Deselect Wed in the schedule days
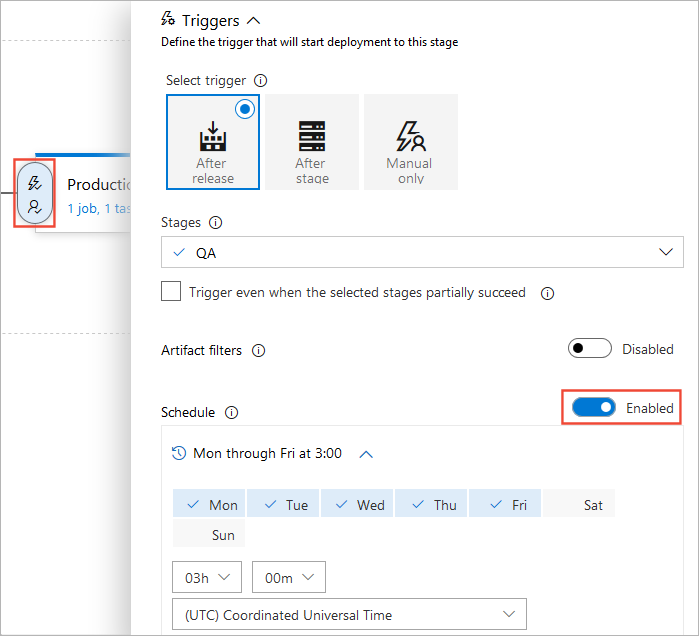This screenshot has height=636, width=699. click(x=357, y=504)
